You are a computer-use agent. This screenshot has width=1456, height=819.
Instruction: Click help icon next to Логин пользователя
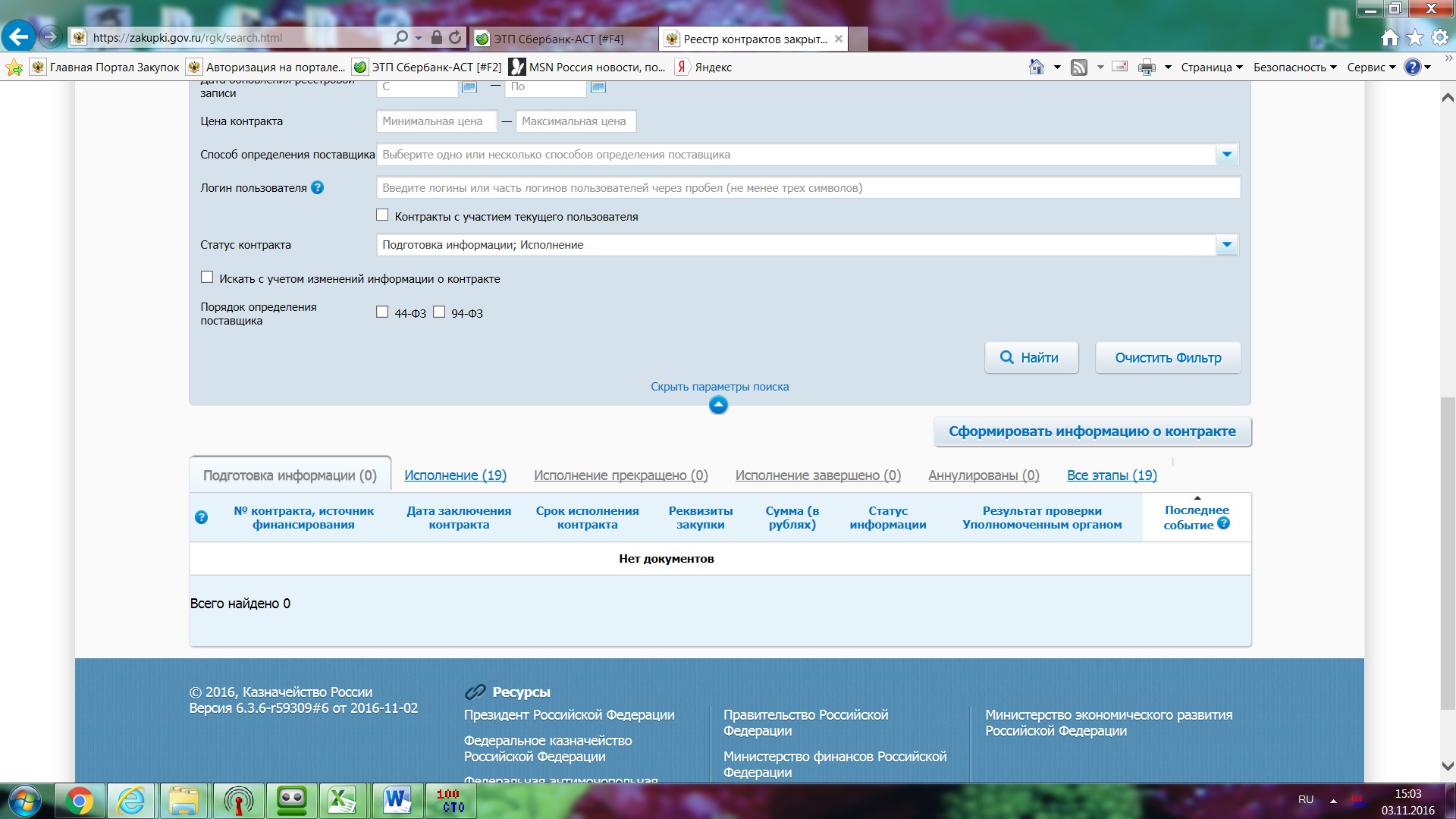coord(317,187)
